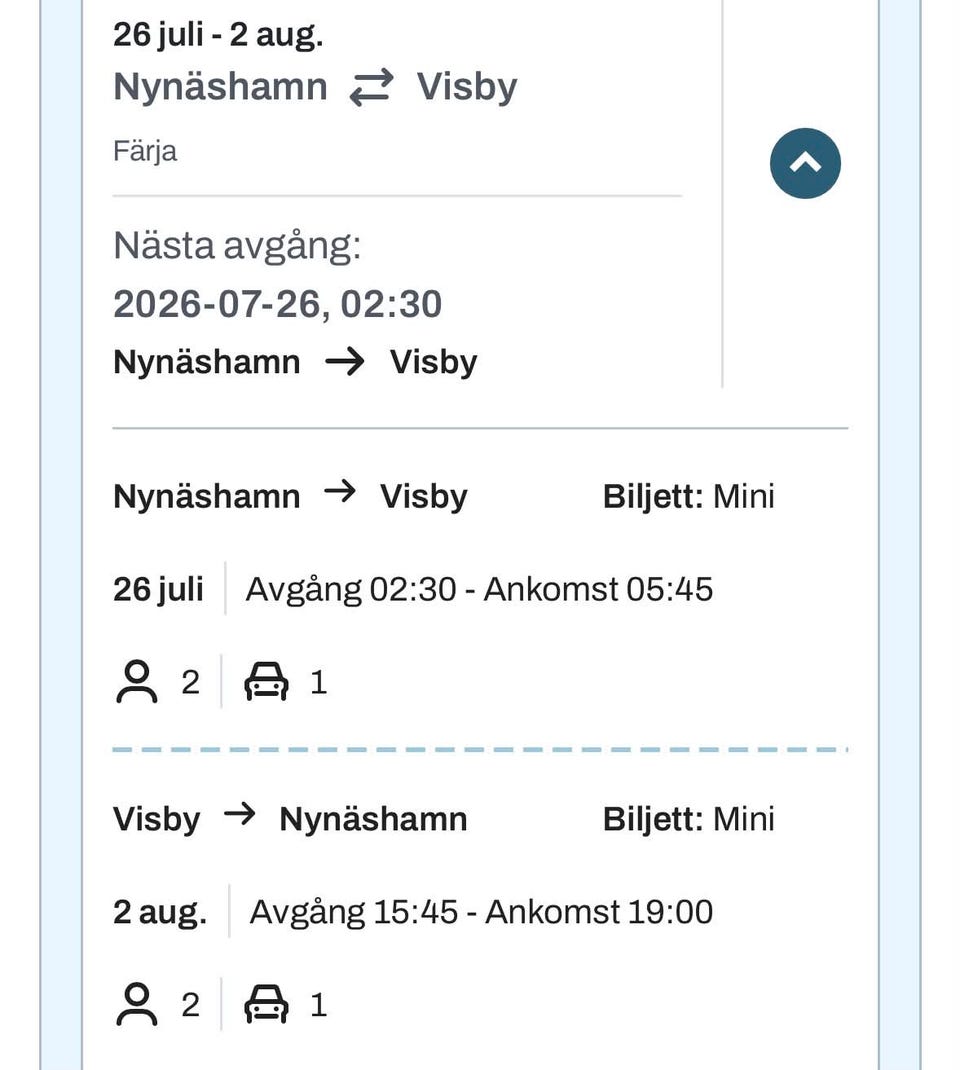Click the Färja label
The height and width of the screenshot is (1070, 960).
point(145,151)
